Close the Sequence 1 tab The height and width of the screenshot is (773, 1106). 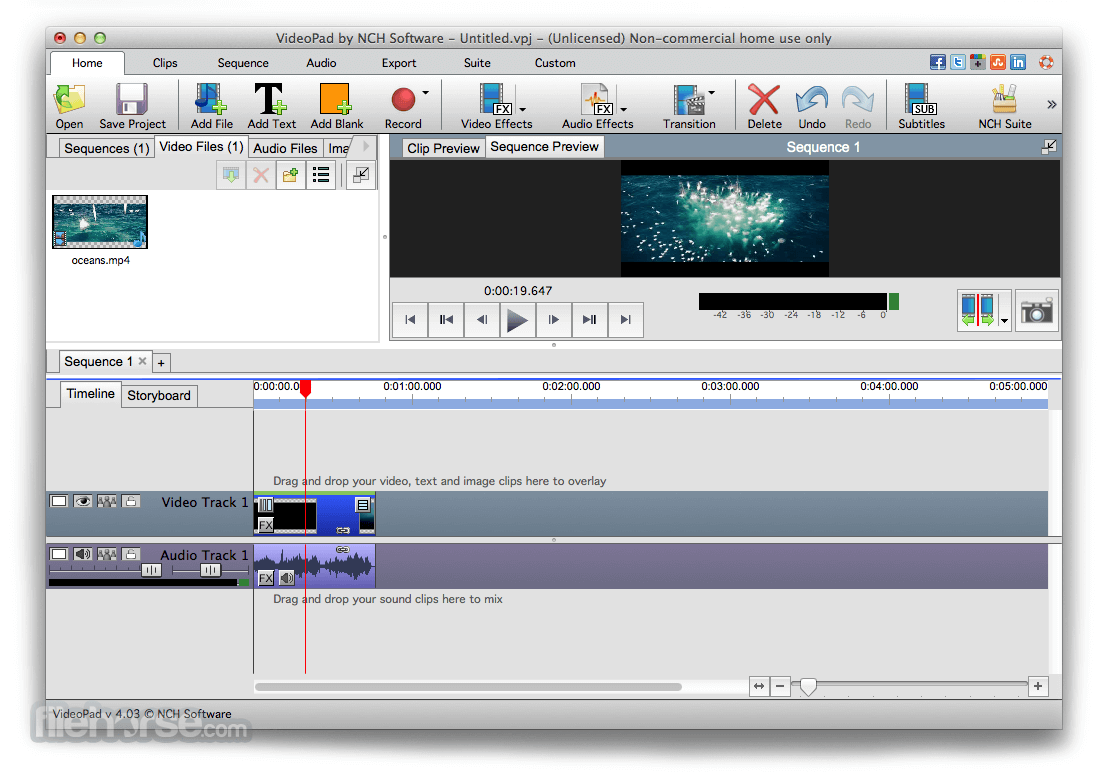tap(142, 361)
